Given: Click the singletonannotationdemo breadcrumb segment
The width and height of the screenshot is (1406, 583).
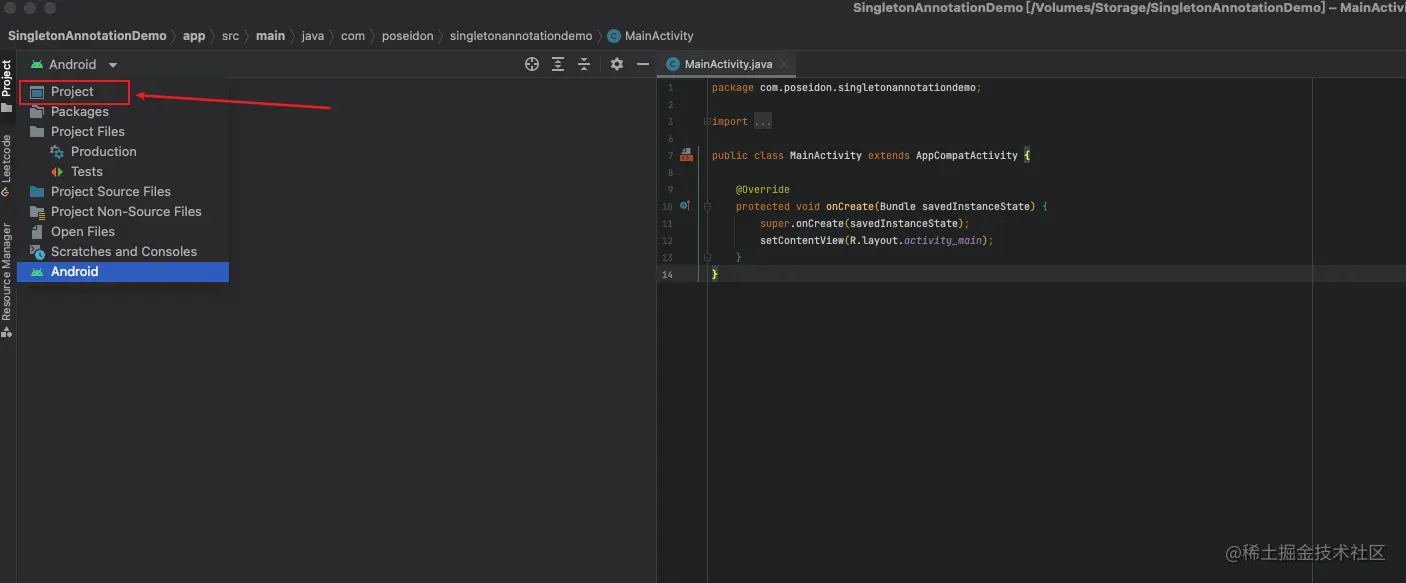Looking at the screenshot, I should point(521,35).
